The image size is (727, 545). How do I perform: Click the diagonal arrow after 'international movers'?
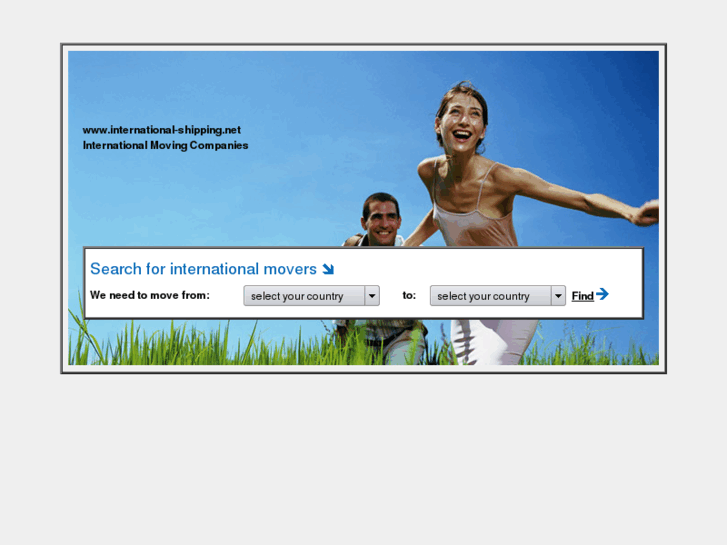click(x=328, y=269)
